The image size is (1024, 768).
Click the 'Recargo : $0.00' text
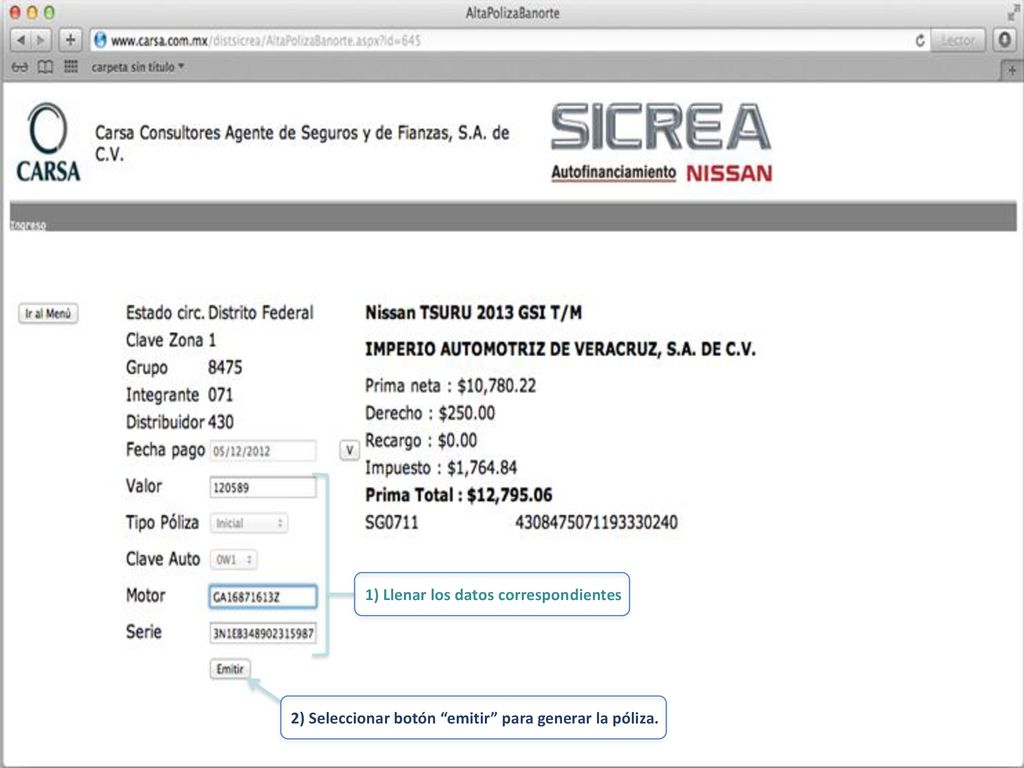421,441
